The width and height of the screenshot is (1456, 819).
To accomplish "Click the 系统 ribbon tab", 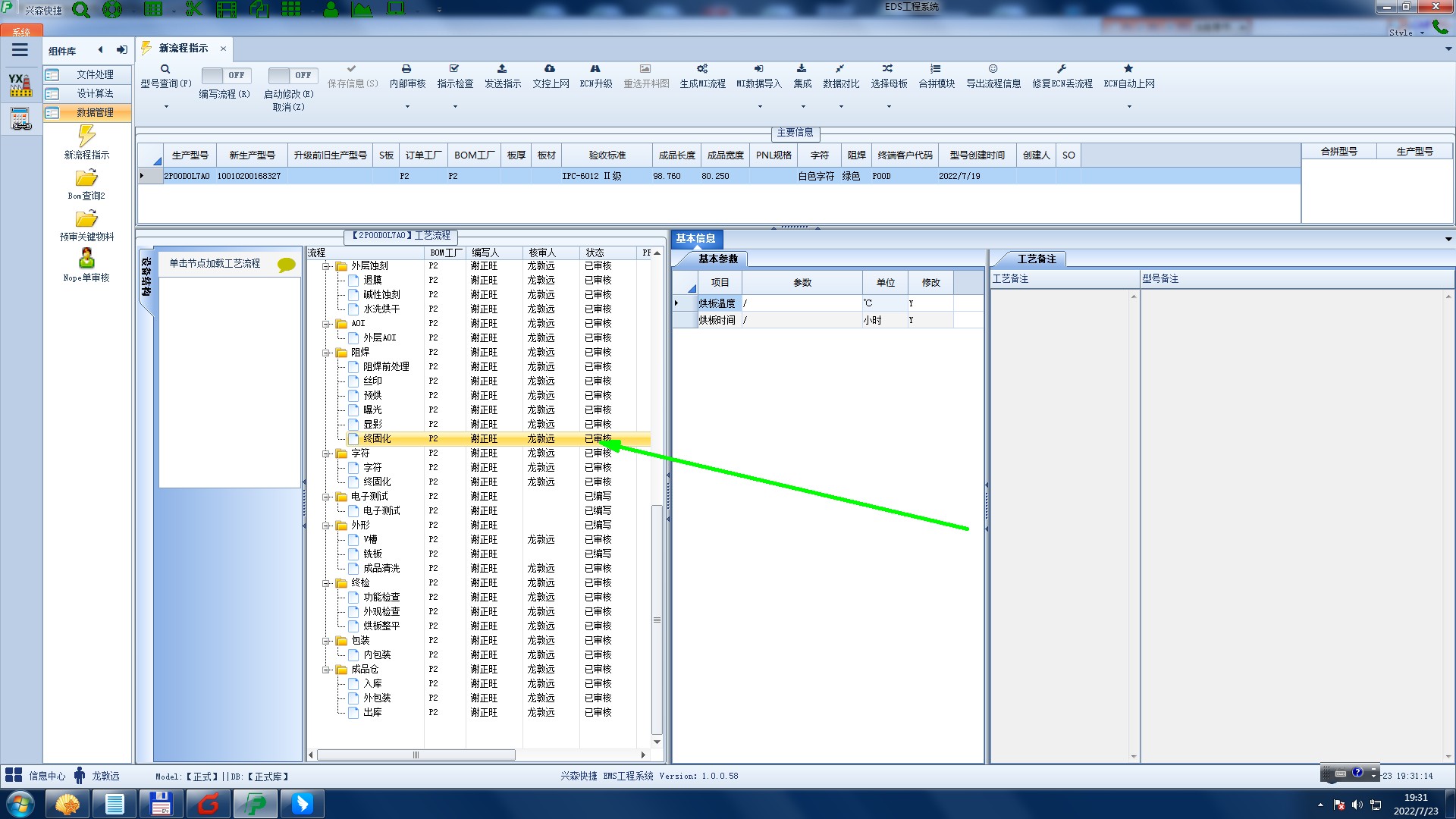I will [20, 31].
